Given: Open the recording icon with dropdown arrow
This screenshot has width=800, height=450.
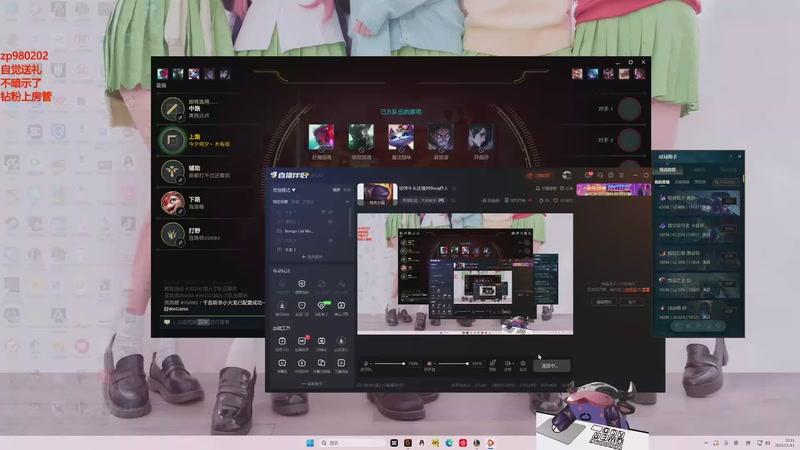Looking at the screenshot, I should coord(508,365).
